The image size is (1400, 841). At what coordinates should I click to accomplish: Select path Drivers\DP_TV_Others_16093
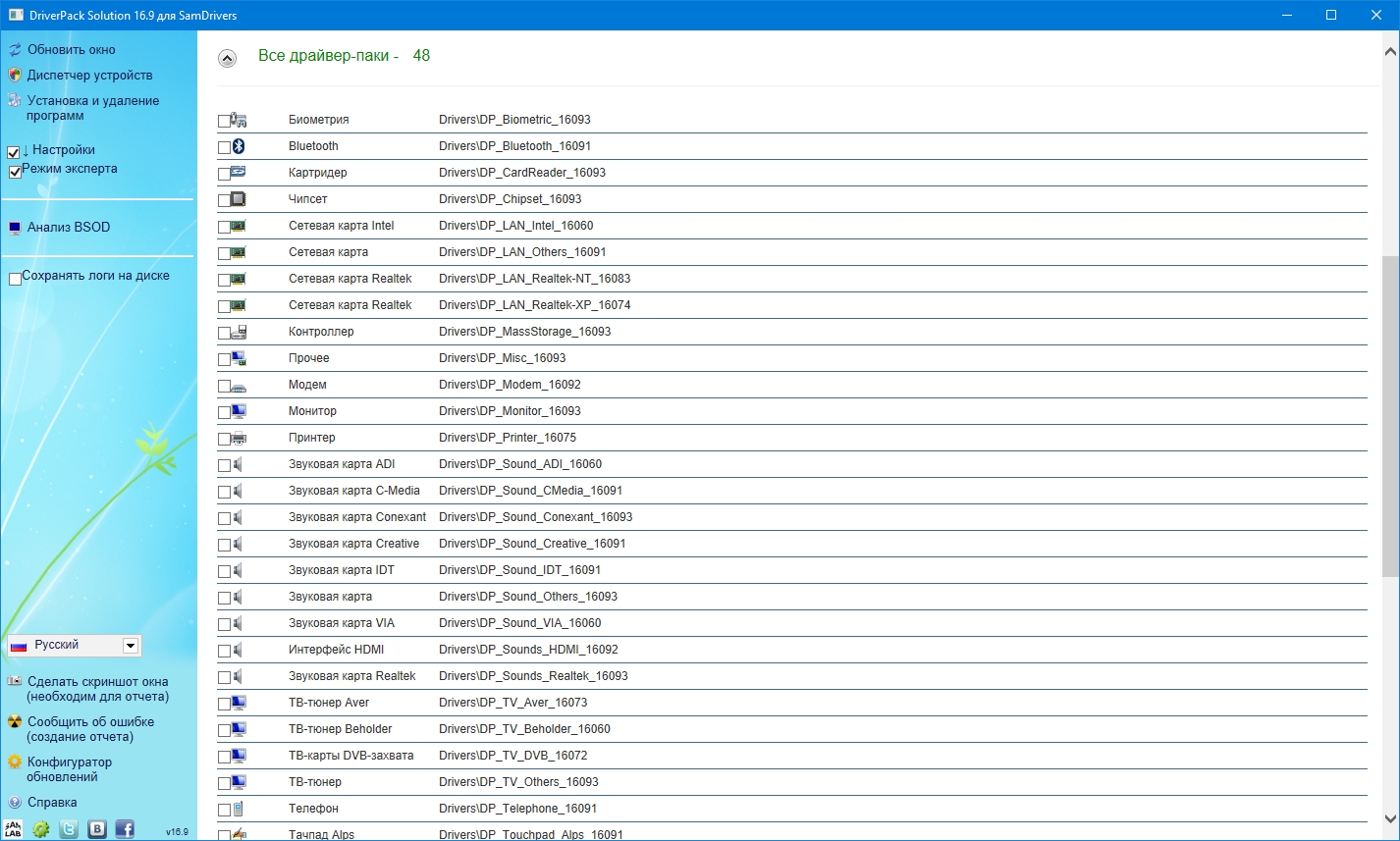tap(518, 782)
